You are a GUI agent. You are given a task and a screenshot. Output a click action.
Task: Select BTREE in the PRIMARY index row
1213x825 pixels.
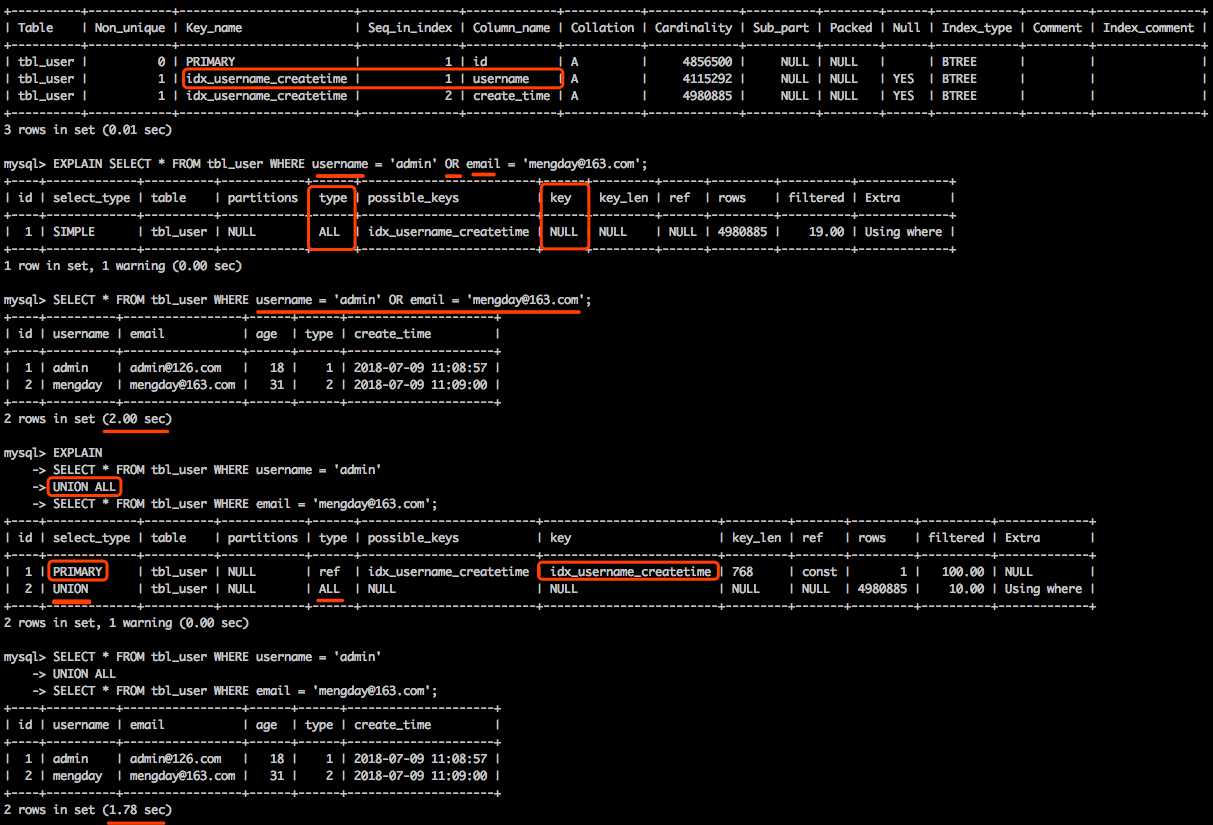959,62
